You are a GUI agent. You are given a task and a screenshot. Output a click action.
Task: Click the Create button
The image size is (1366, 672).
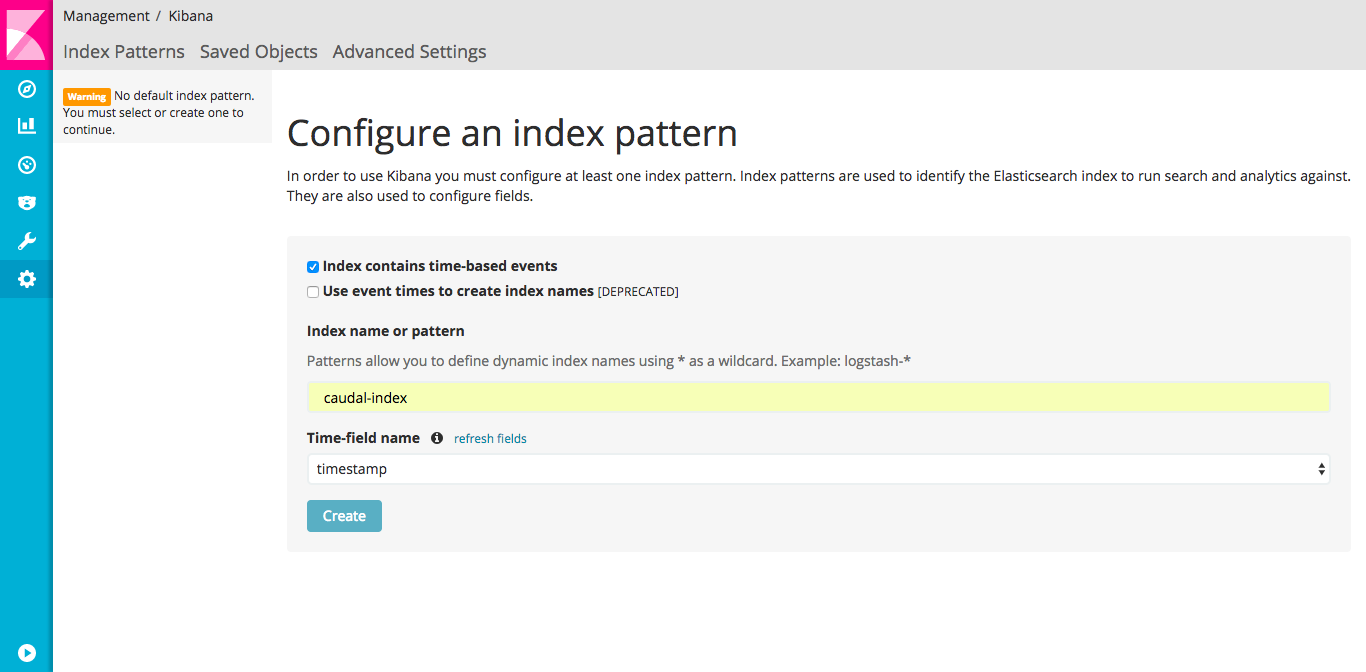(344, 516)
